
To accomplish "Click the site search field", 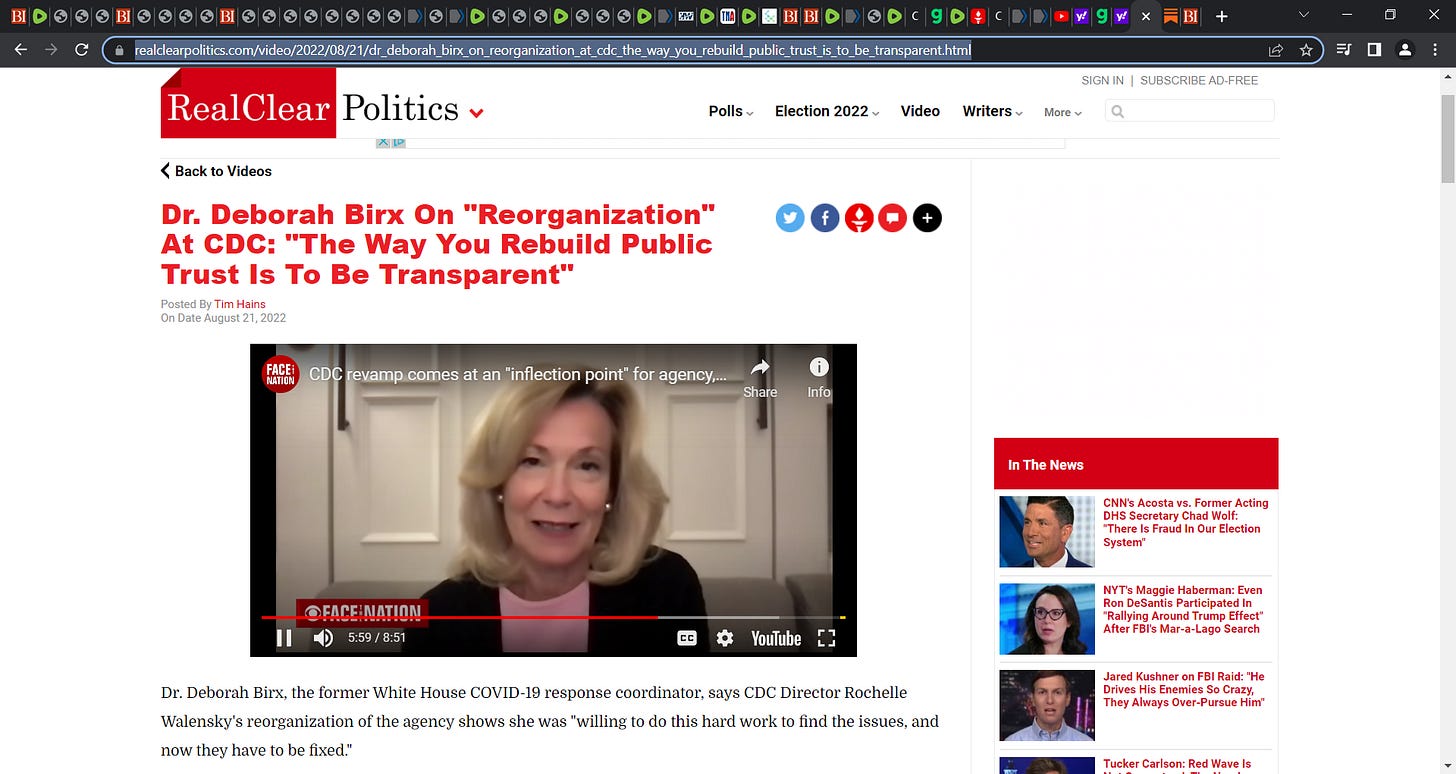I will point(1190,111).
